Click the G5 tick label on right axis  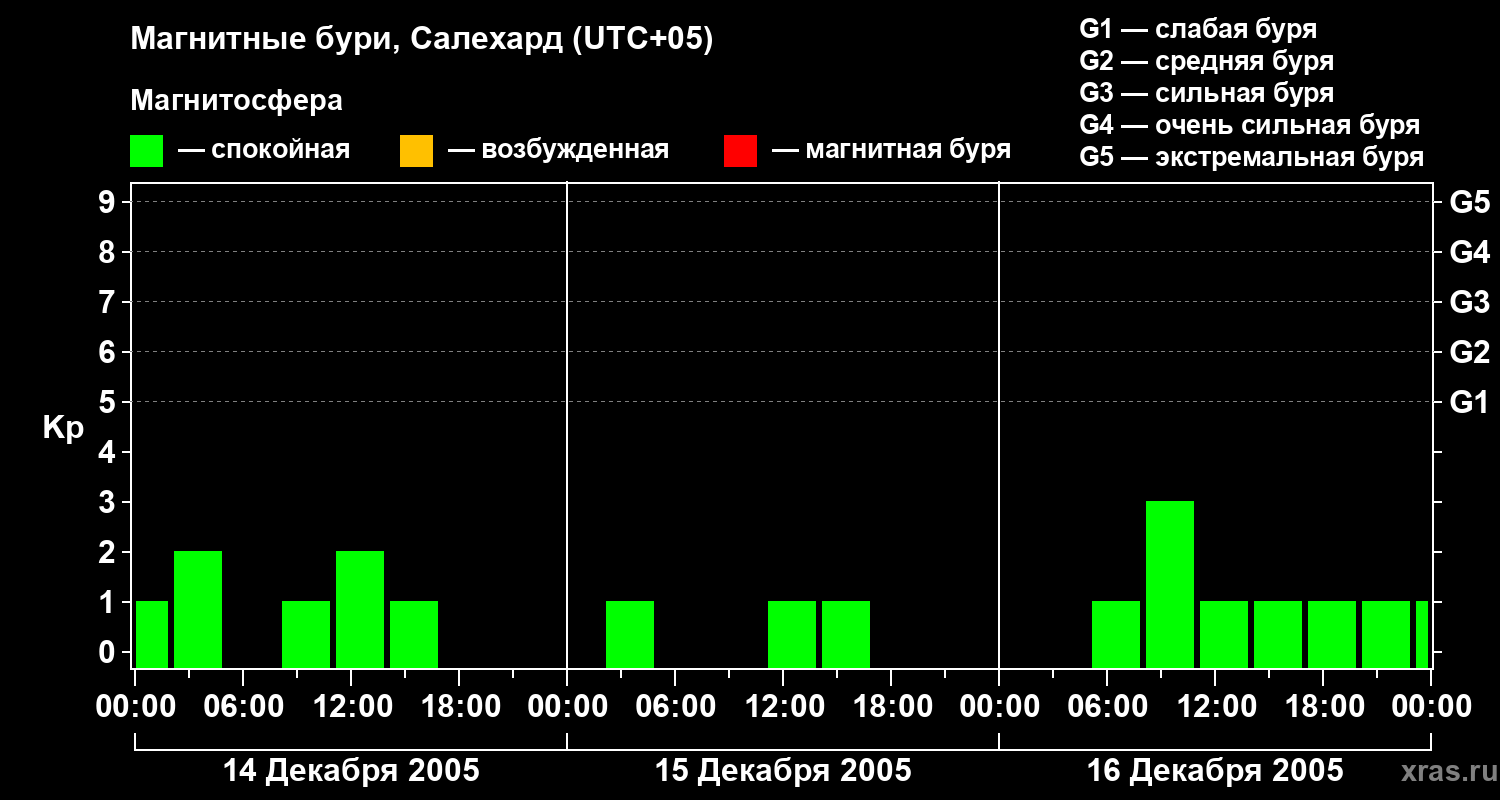pos(1469,202)
